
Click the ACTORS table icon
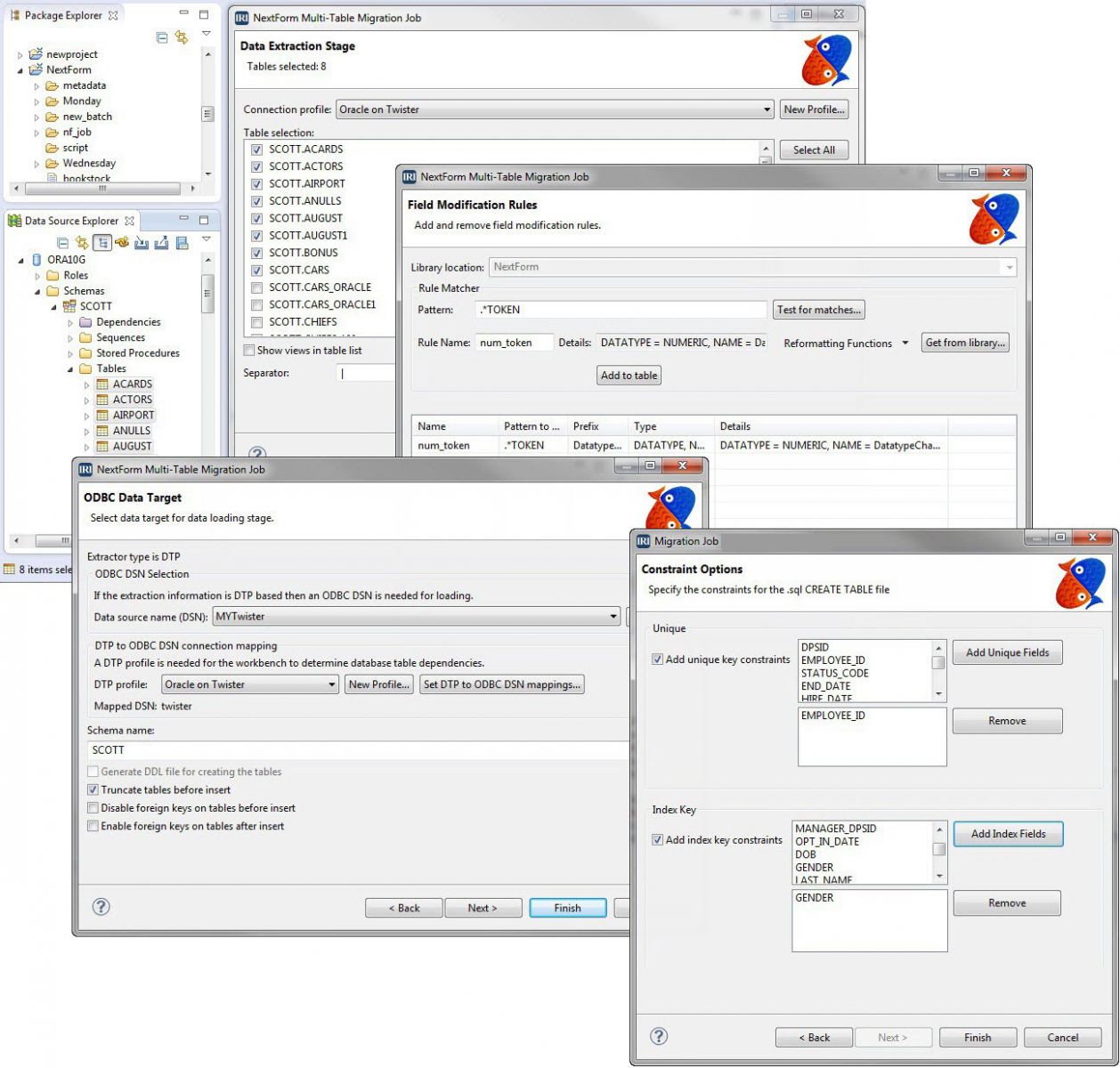102,400
